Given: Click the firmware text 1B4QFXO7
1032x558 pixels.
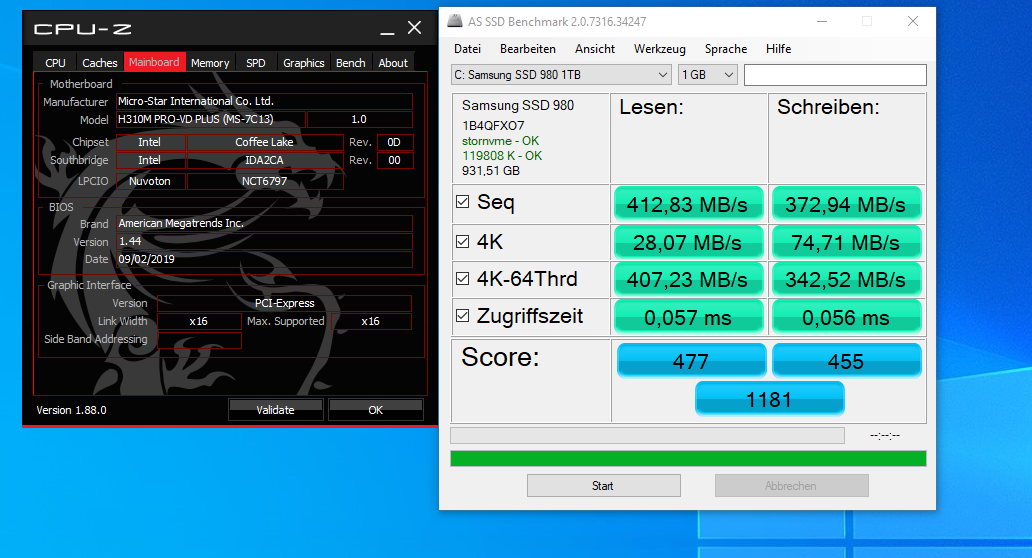Looking at the screenshot, I should tap(493, 126).
